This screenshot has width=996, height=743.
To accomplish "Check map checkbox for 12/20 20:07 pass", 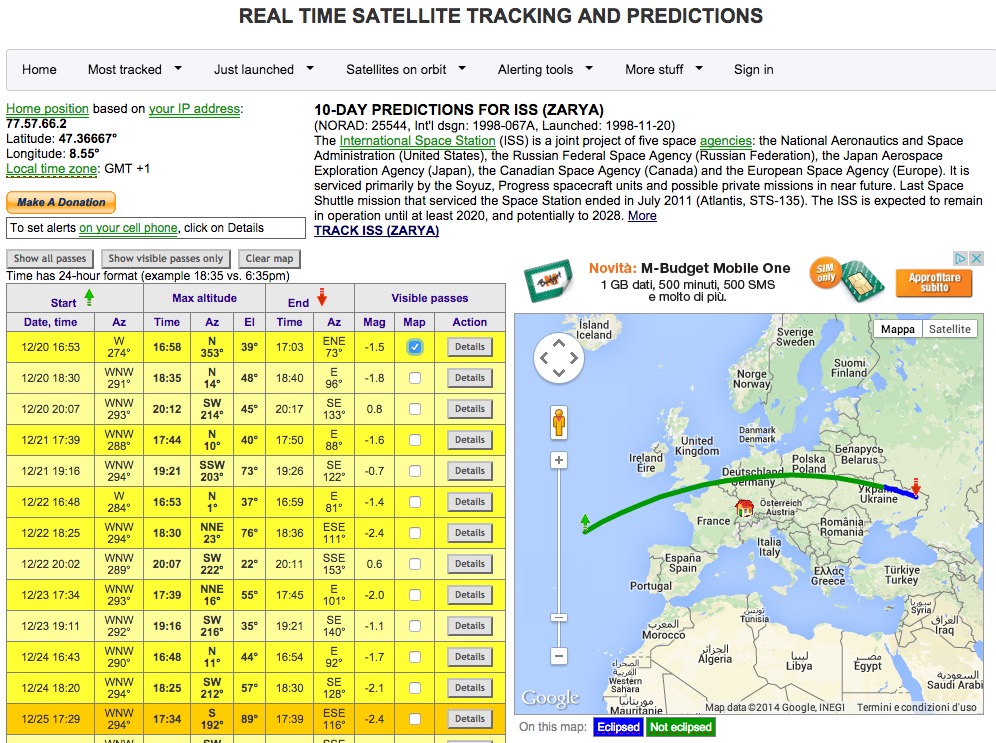I will 415,409.
